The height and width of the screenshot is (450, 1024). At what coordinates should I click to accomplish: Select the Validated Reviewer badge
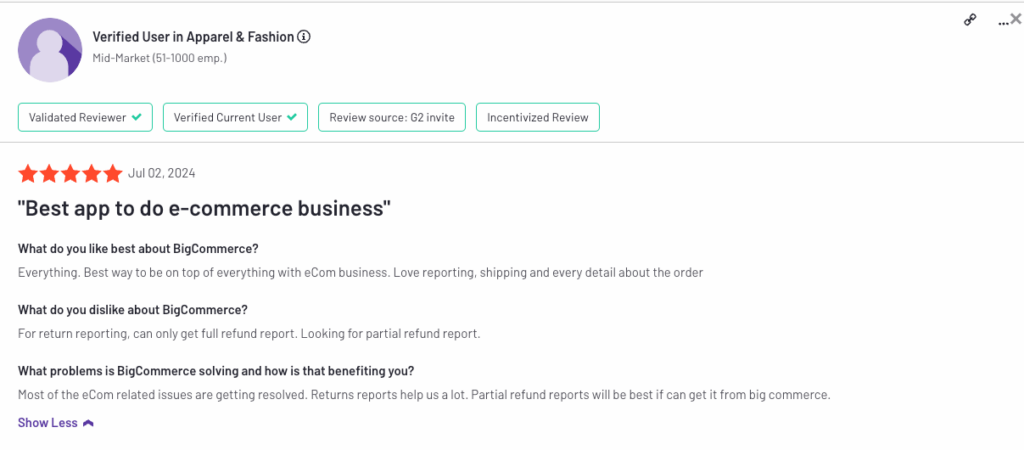point(85,118)
